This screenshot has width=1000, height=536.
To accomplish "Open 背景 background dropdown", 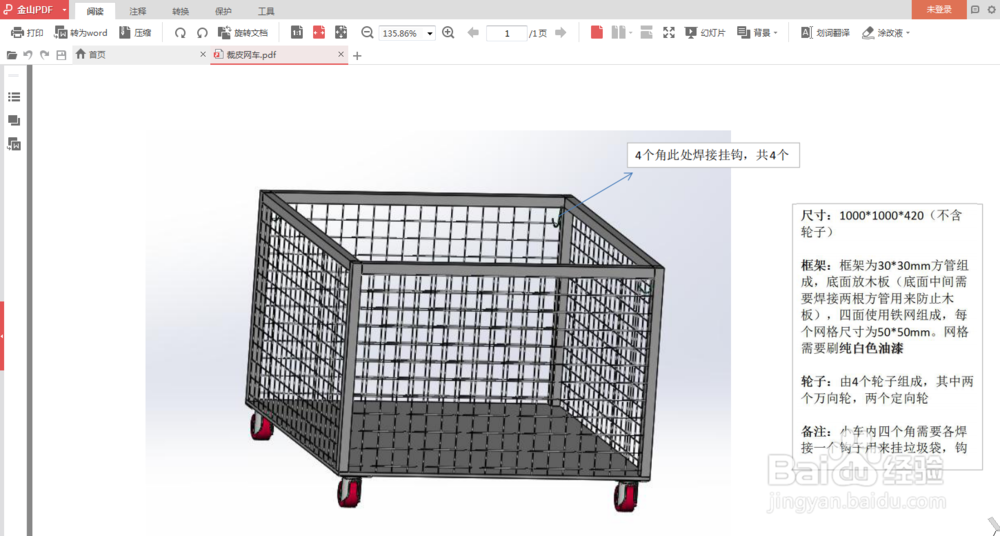I will (x=758, y=33).
